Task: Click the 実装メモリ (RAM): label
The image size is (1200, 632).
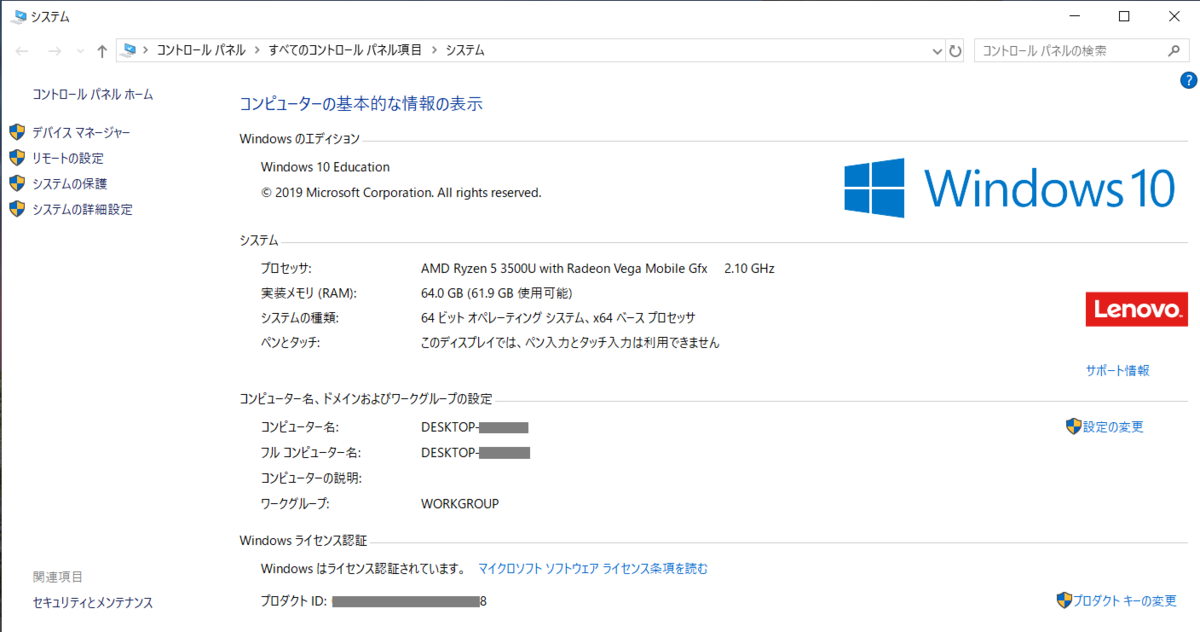Action: 308,293
